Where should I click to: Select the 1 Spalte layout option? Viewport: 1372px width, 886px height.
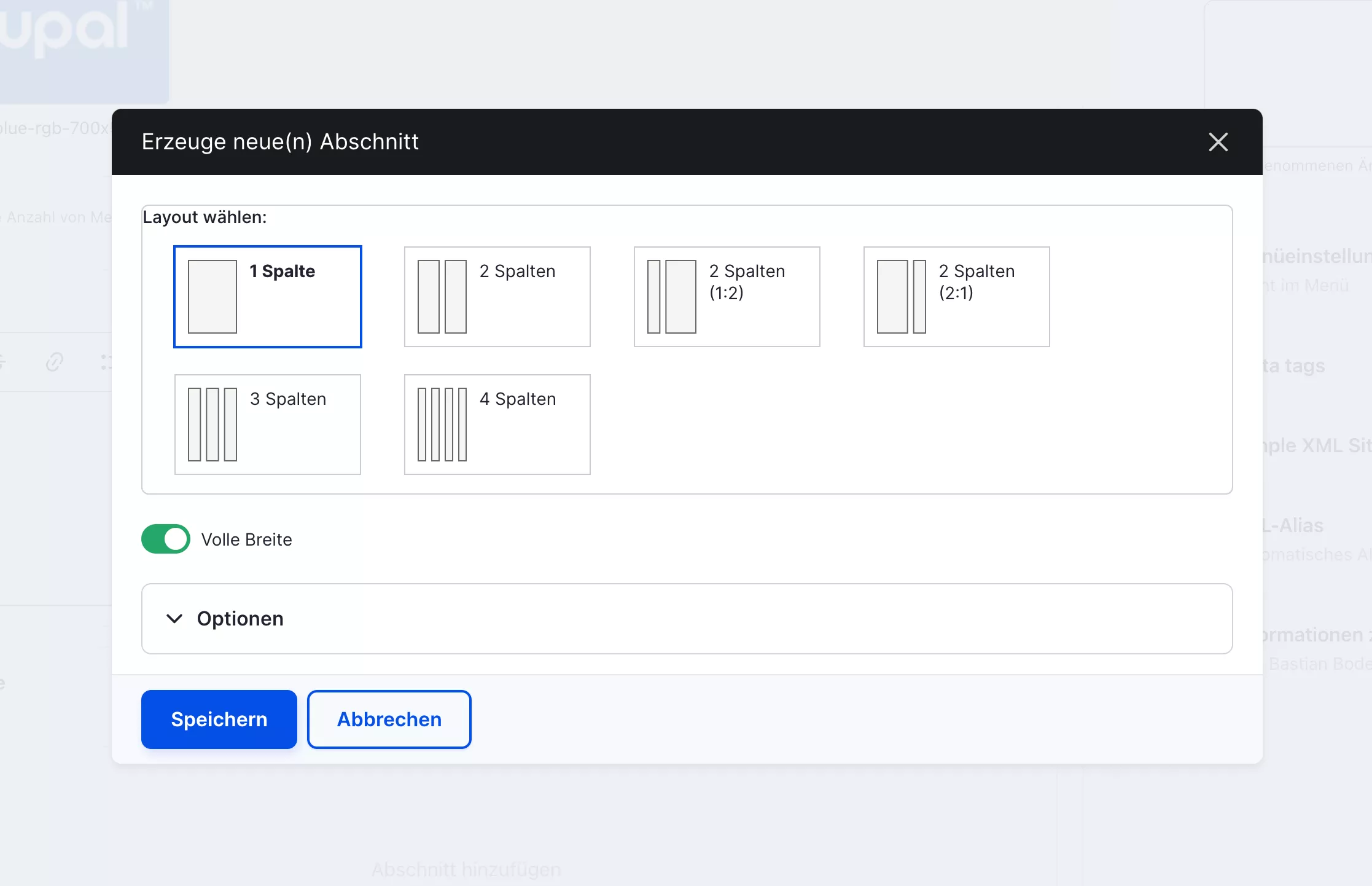click(268, 297)
